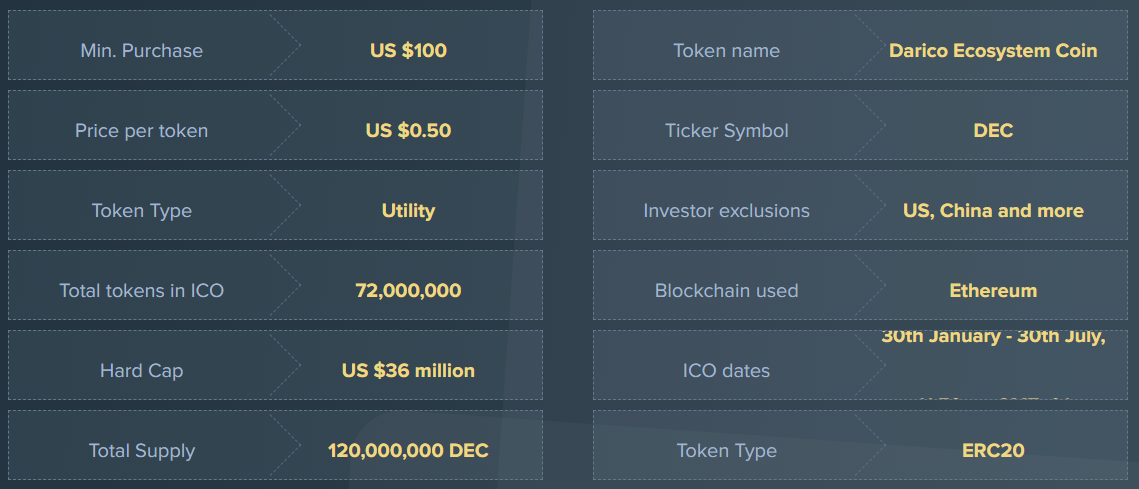This screenshot has height=489, width=1139.
Task: Click the Utility token type value
Action: click(x=408, y=211)
